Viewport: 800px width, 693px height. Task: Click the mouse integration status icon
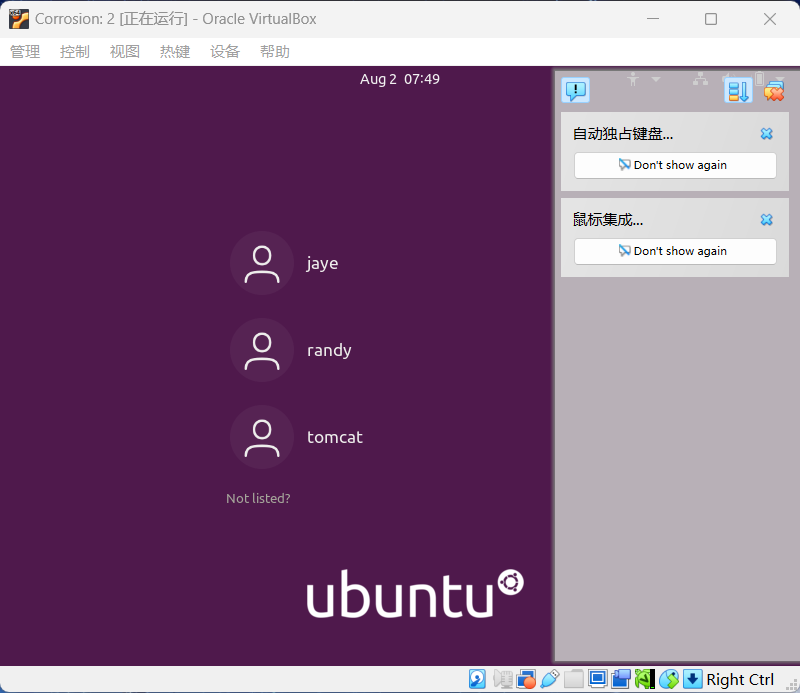coord(669,679)
